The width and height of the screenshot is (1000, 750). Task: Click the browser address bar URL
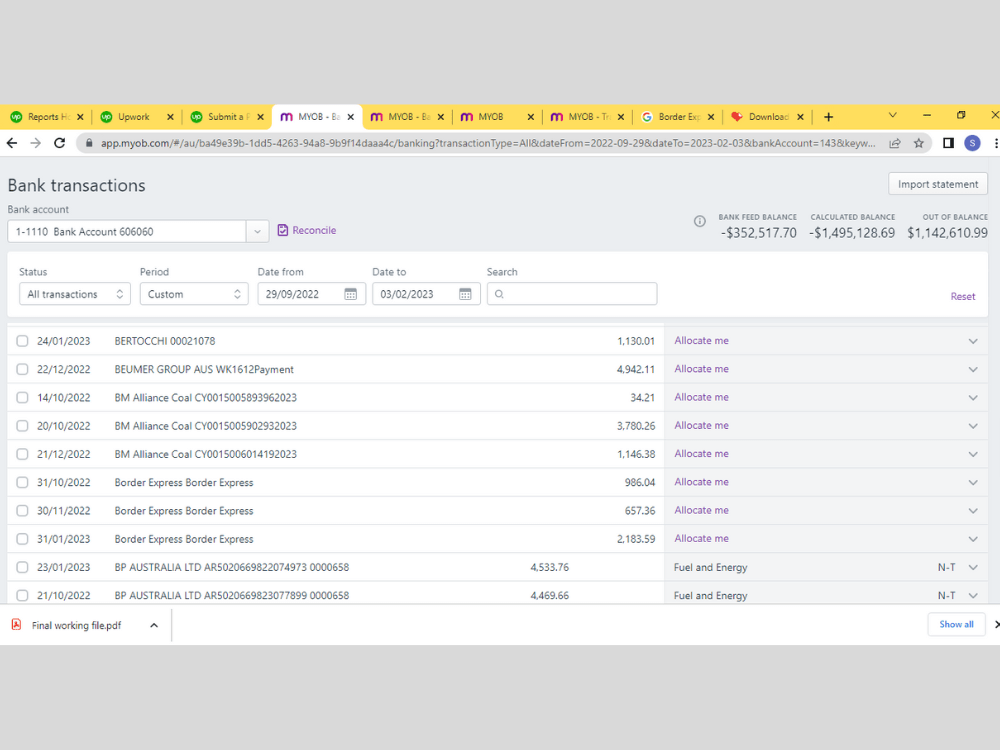488,143
